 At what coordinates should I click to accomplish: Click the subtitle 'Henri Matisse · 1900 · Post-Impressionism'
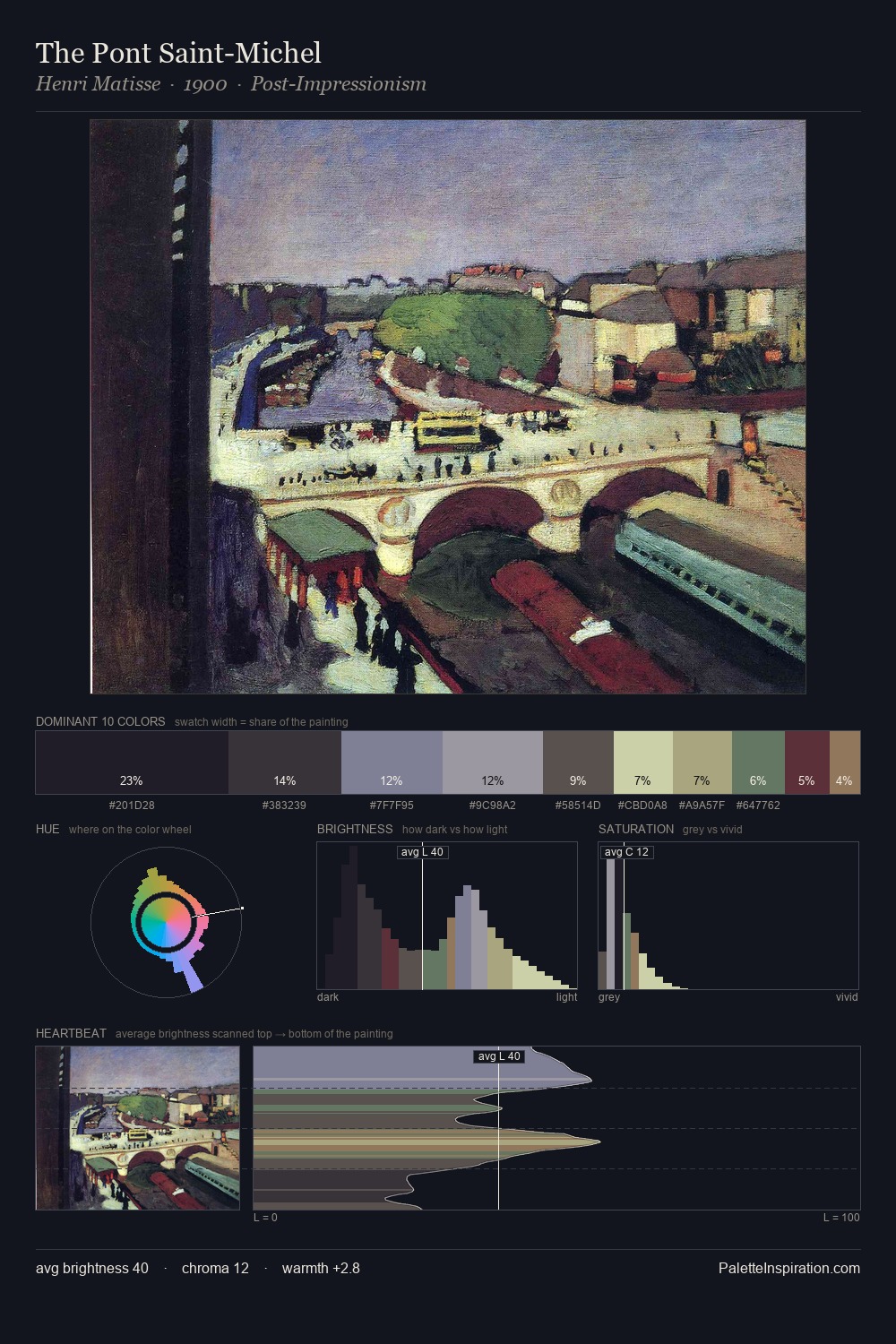point(231,84)
